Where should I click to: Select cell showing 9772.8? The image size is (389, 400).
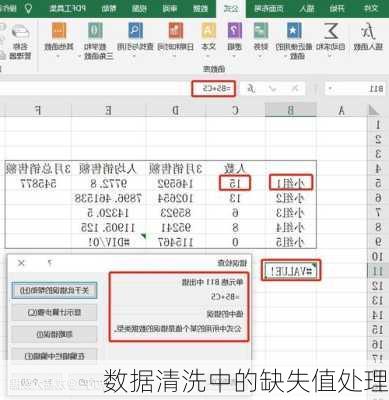coord(108,183)
